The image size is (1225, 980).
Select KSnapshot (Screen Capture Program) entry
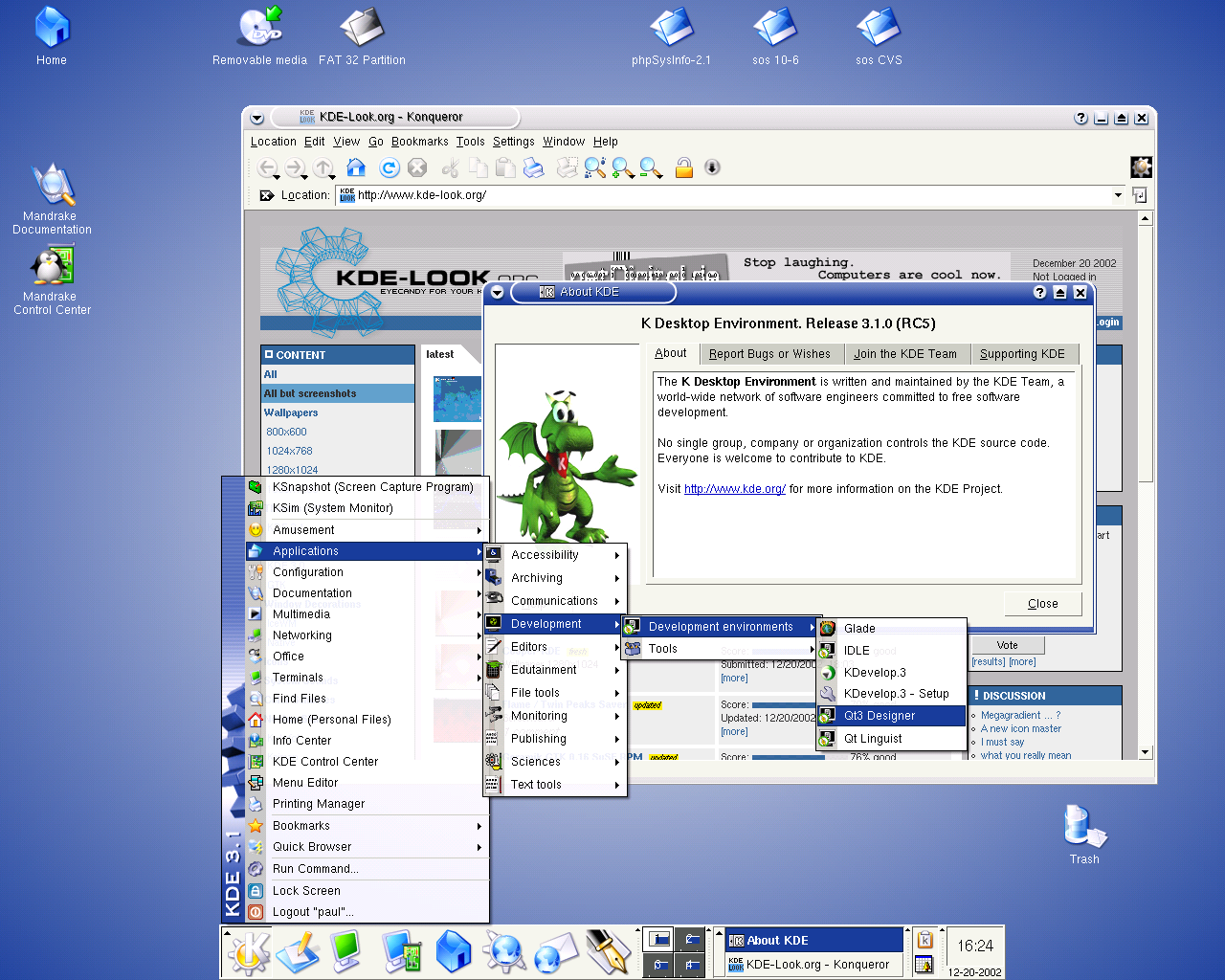(367, 487)
